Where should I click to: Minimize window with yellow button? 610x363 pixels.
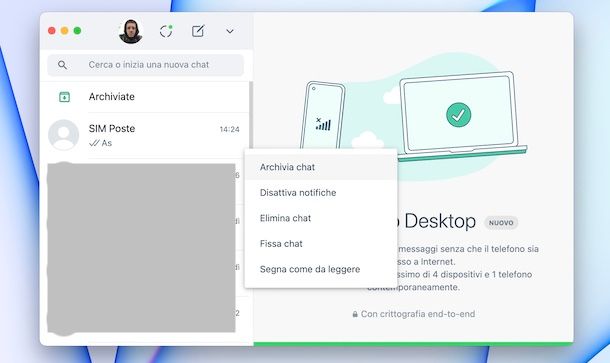pos(65,31)
